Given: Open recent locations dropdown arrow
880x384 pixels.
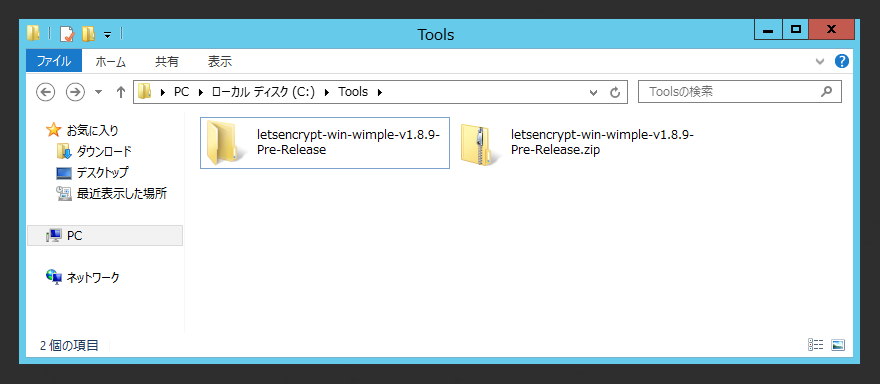Looking at the screenshot, I should (x=99, y=92).
